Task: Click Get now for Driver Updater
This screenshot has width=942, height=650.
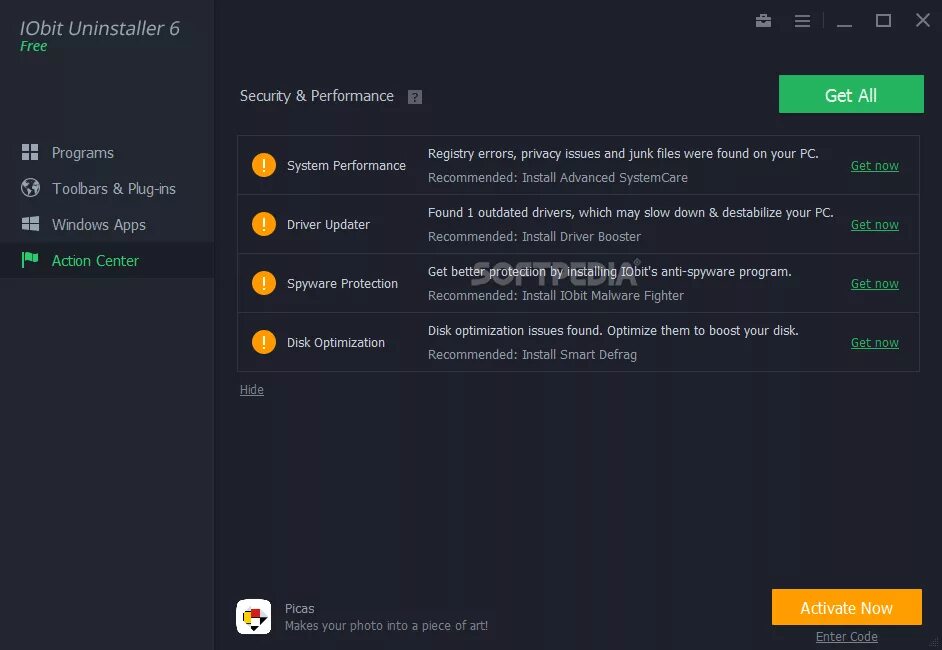Action: [875, 224]
